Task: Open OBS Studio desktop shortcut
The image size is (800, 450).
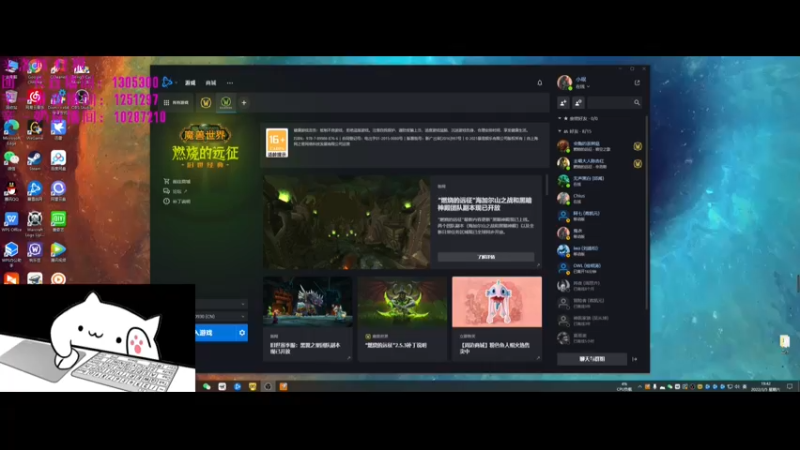Action: tap(82, 100)
